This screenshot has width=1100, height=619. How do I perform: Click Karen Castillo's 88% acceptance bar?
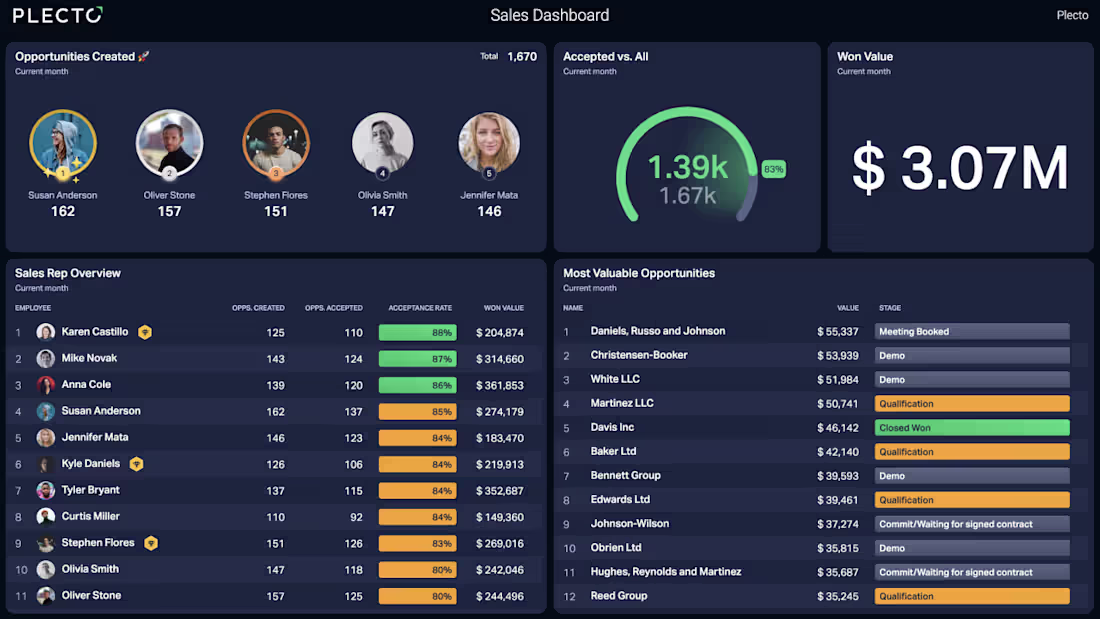(x=417, y=333)
